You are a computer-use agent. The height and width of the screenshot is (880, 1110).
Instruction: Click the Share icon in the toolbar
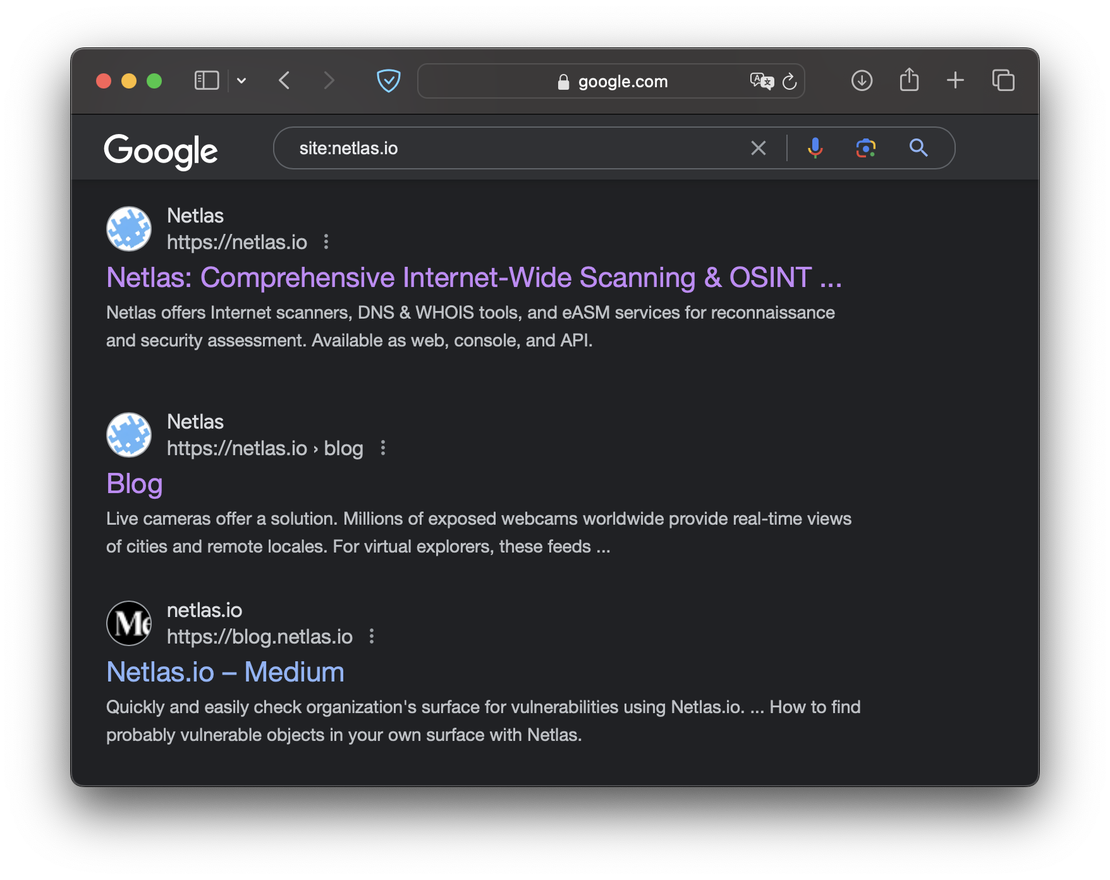coord(908,80)
